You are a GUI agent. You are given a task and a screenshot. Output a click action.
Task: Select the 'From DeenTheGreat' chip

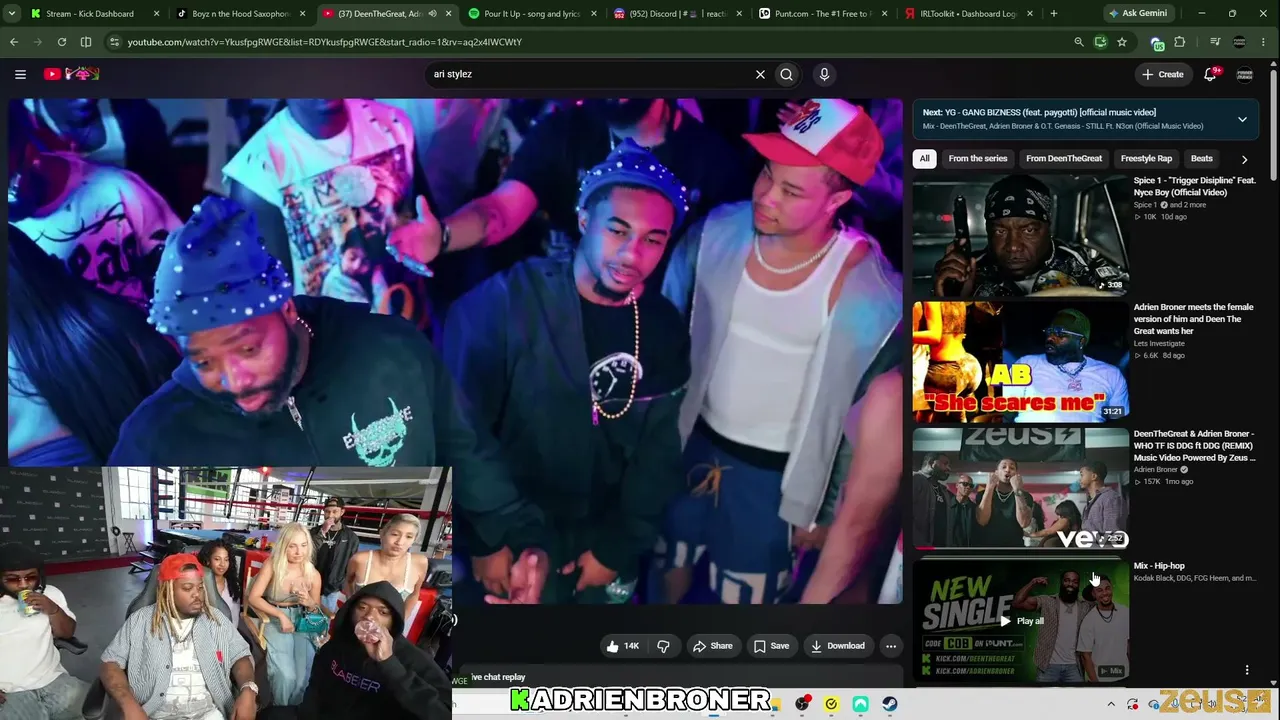(1064, 158)
